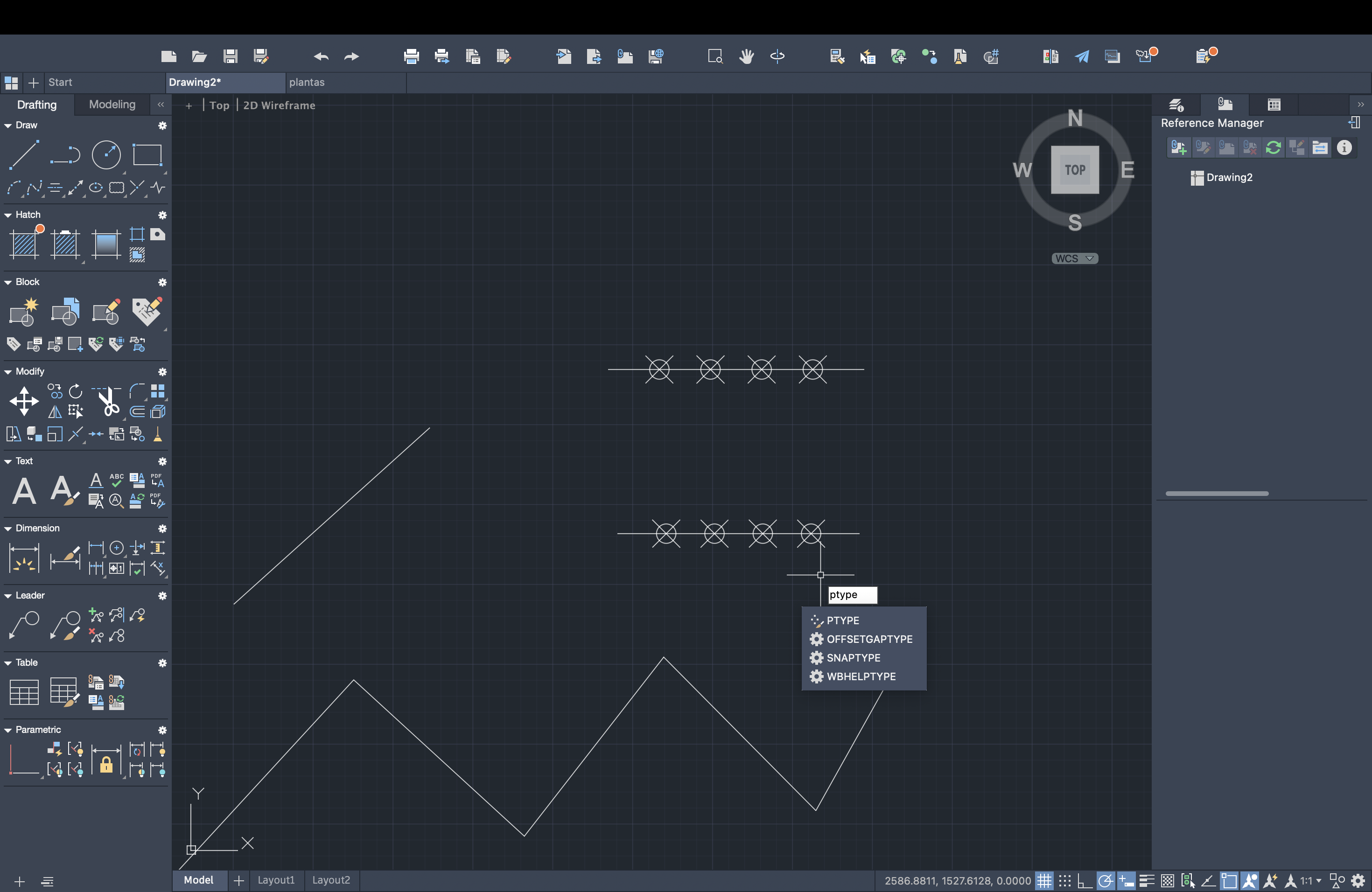1372x892 pixels.
Task: Click the 2D Wireframe visual style label
Action: pos(279,105)
